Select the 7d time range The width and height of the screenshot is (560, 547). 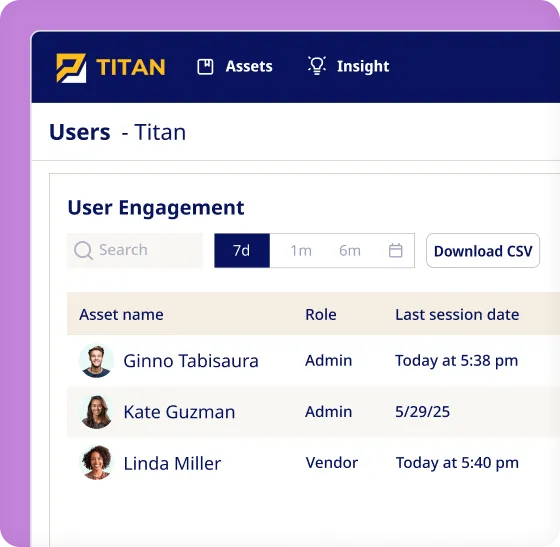point(242,251)
